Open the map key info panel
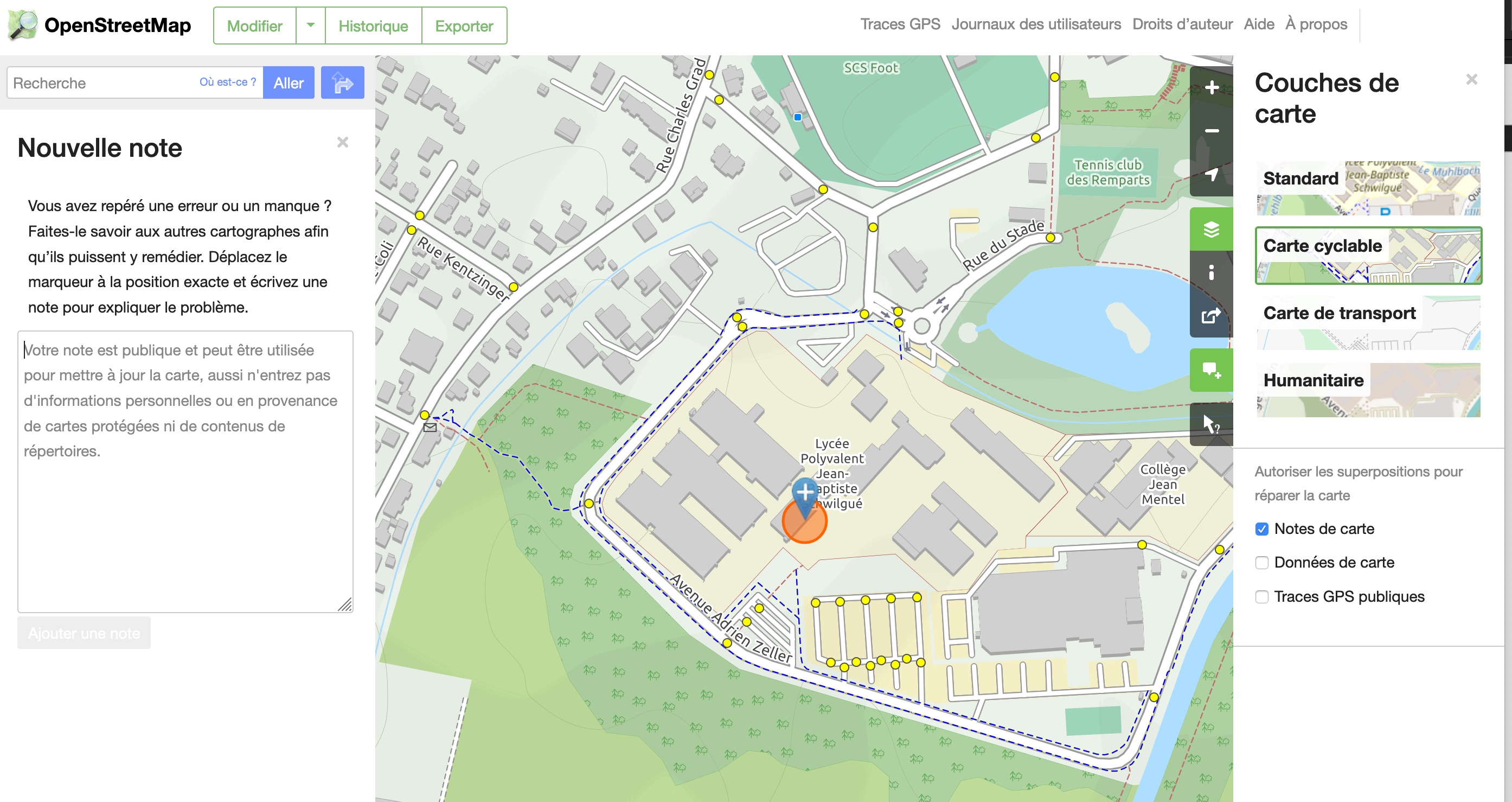This screenshot has height=802, width=1512. 1212,272
